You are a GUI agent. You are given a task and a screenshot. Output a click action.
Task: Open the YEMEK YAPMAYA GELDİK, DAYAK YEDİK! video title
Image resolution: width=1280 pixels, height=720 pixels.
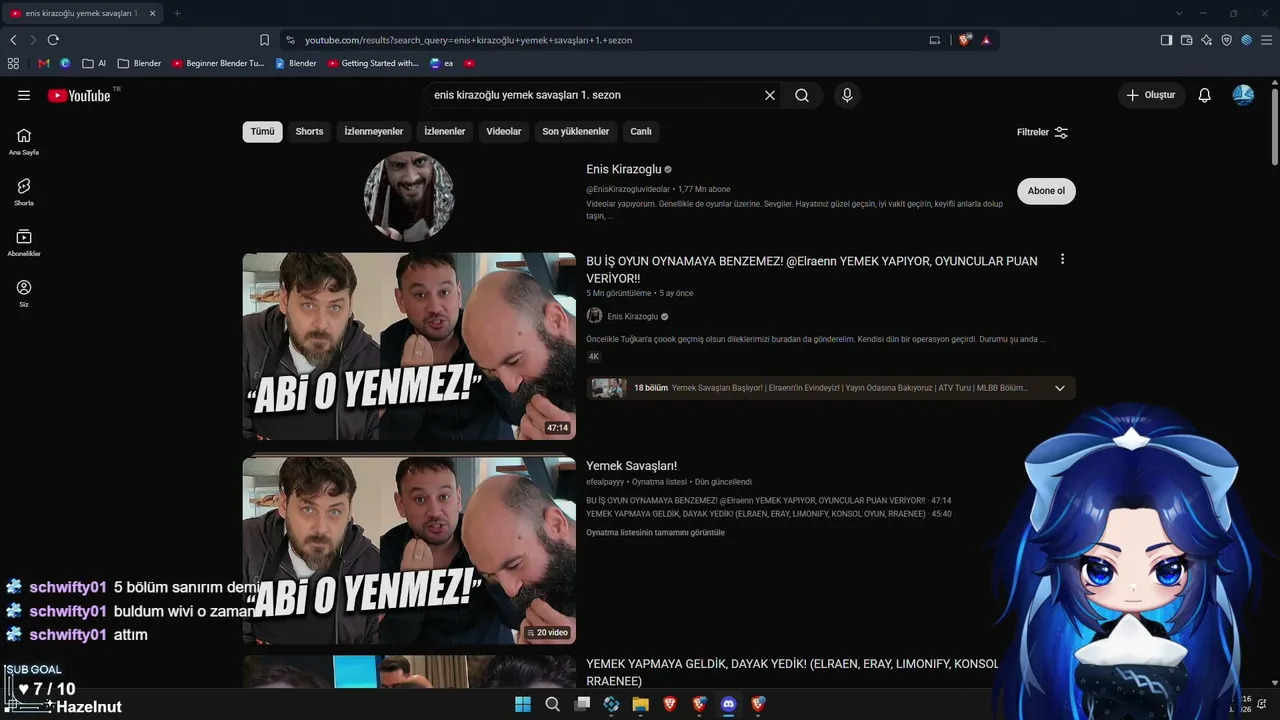pyautogui.click(x=793, y=672)
